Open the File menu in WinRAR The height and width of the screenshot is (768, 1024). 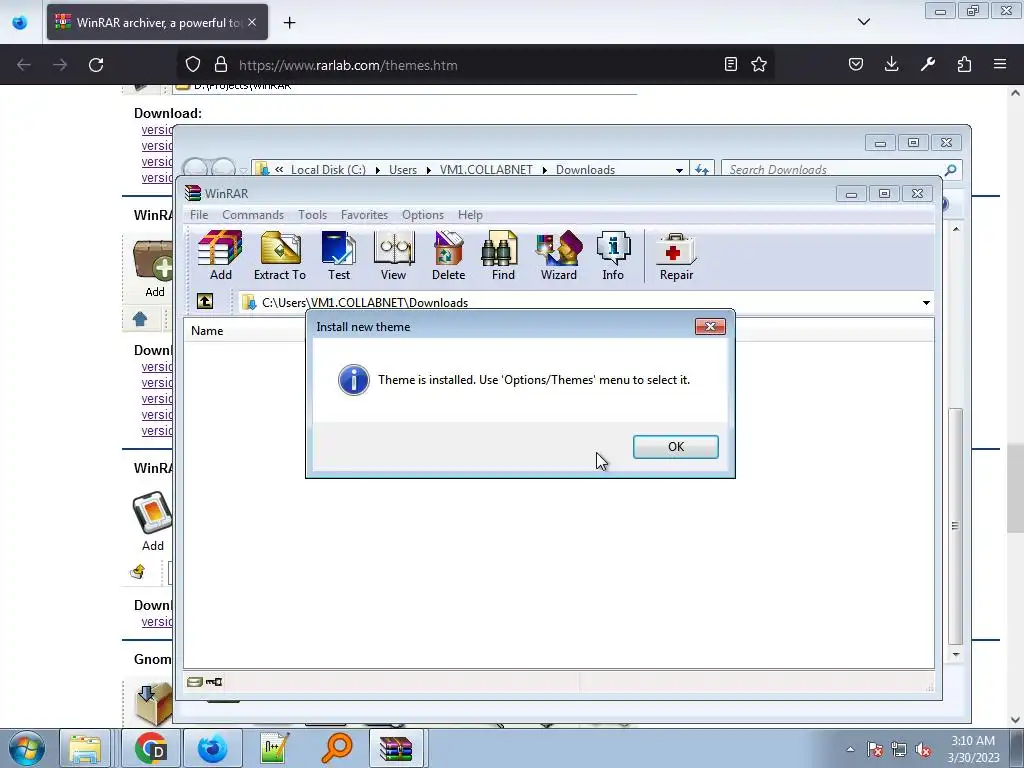point(199,215)
